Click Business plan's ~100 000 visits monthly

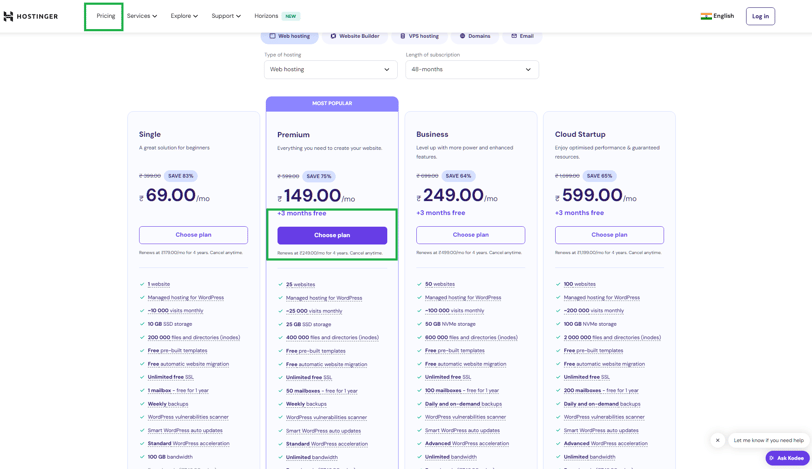[454, 311]
